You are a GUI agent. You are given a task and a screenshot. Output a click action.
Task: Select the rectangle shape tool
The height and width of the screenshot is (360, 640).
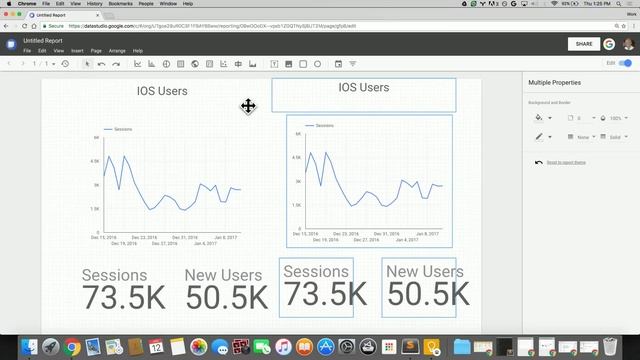point(303,64)
